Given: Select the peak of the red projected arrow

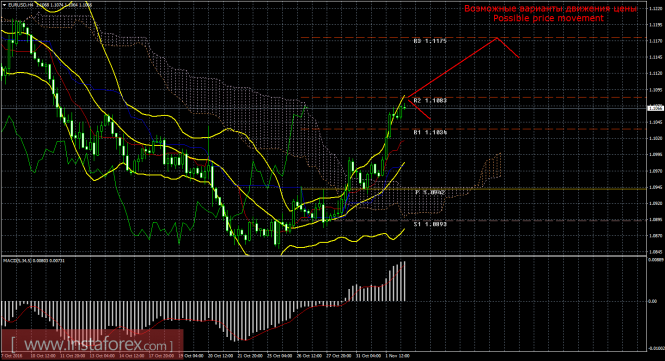Looking at the screenshot, I should pos(497,39).
